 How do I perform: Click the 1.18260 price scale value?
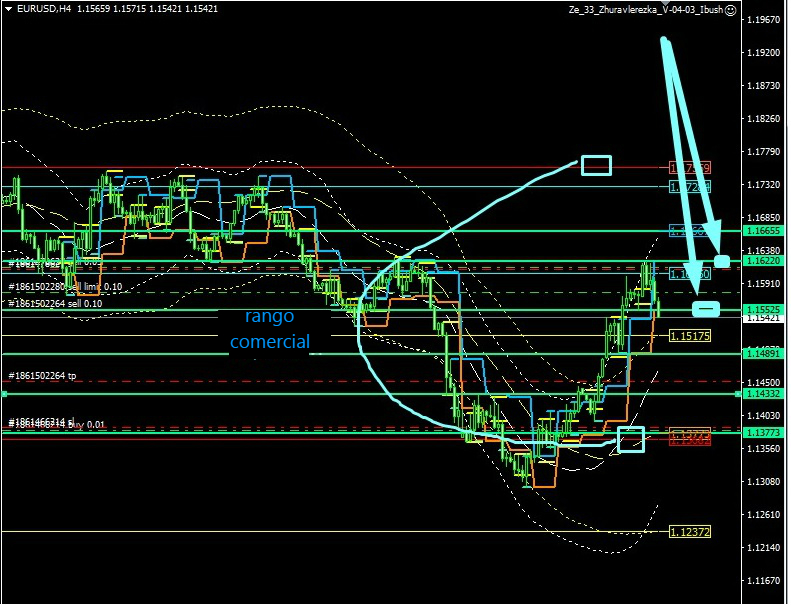pyautogui.click(x=763, y=119)
